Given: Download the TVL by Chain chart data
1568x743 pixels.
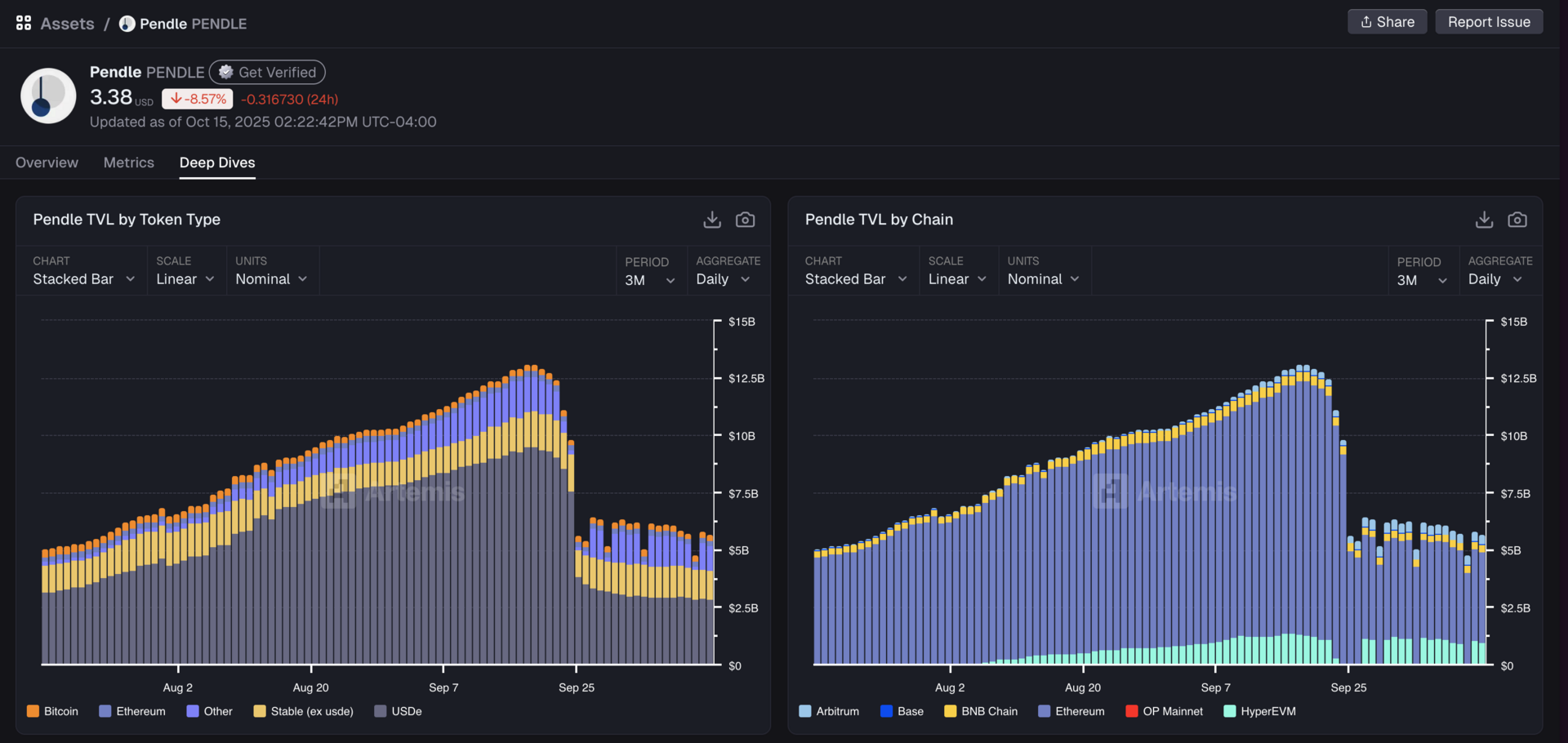Looking at the screenshot, I should (x=1484, y=220).
